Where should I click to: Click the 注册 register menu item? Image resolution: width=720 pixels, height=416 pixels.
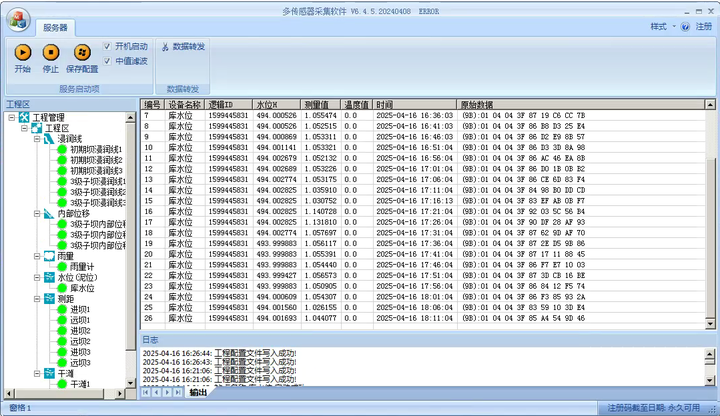tap(703, 27)
